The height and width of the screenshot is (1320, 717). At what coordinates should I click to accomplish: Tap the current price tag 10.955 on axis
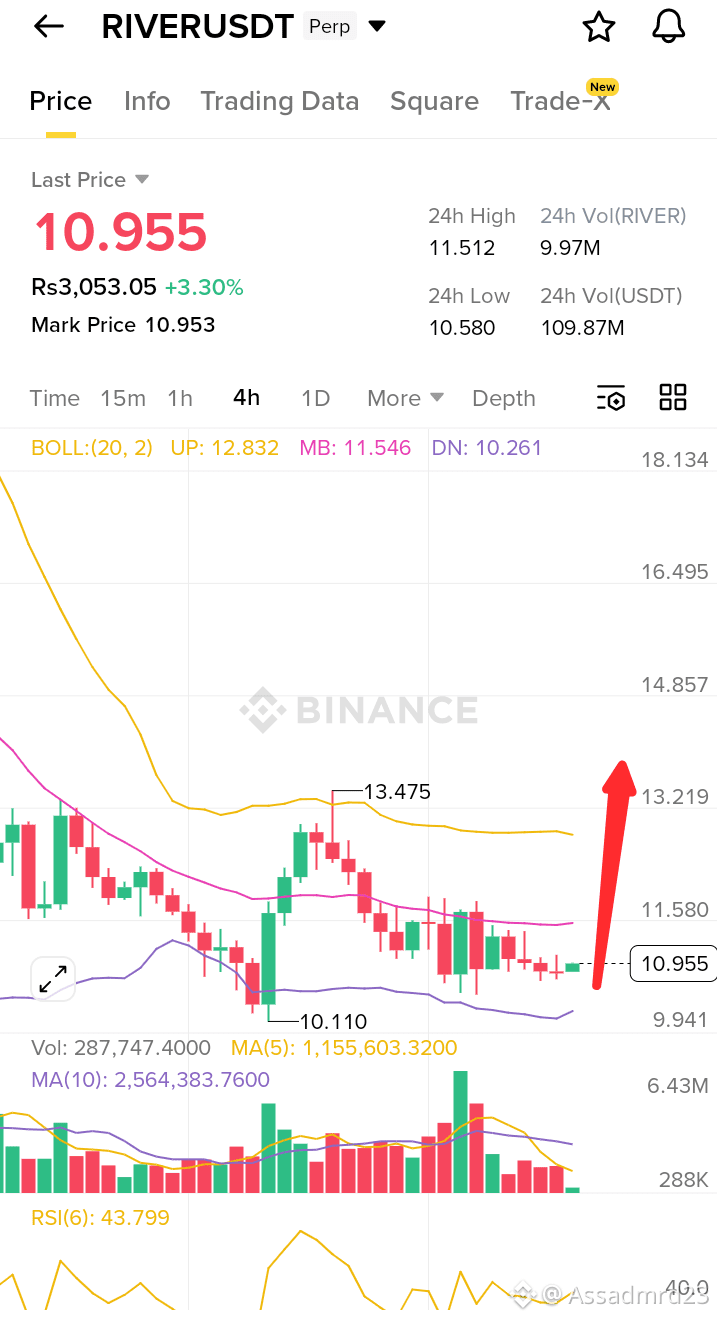[674, 964]
